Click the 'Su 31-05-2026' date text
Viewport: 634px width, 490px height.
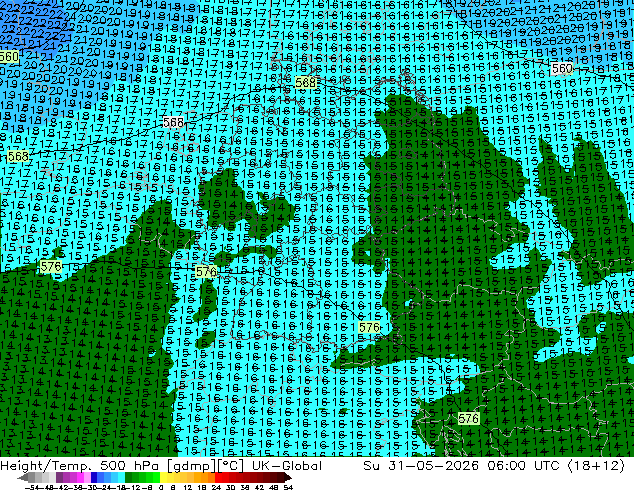[x=421, y=466]
